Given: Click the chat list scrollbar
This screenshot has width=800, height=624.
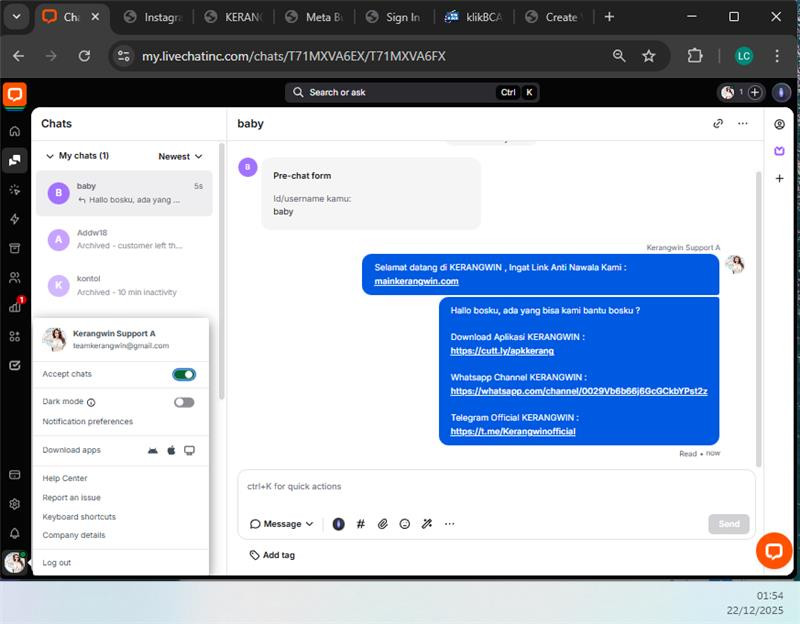Looking at the screenshot, I should 221,271.
